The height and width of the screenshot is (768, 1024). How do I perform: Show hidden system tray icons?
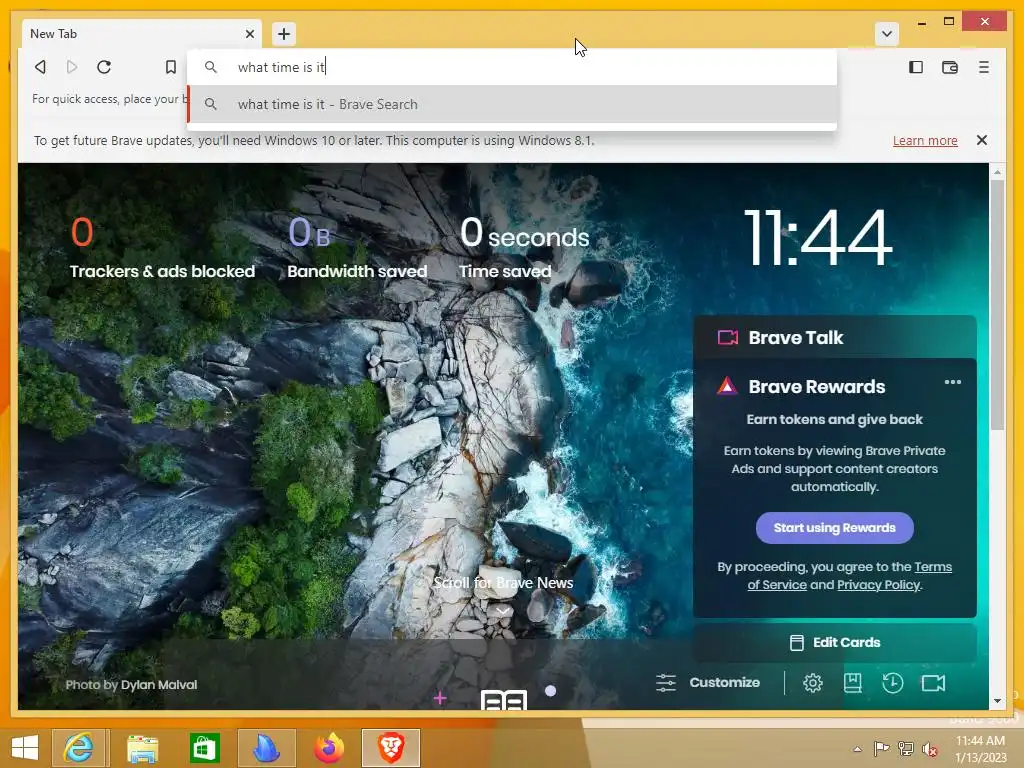[857, 749]
